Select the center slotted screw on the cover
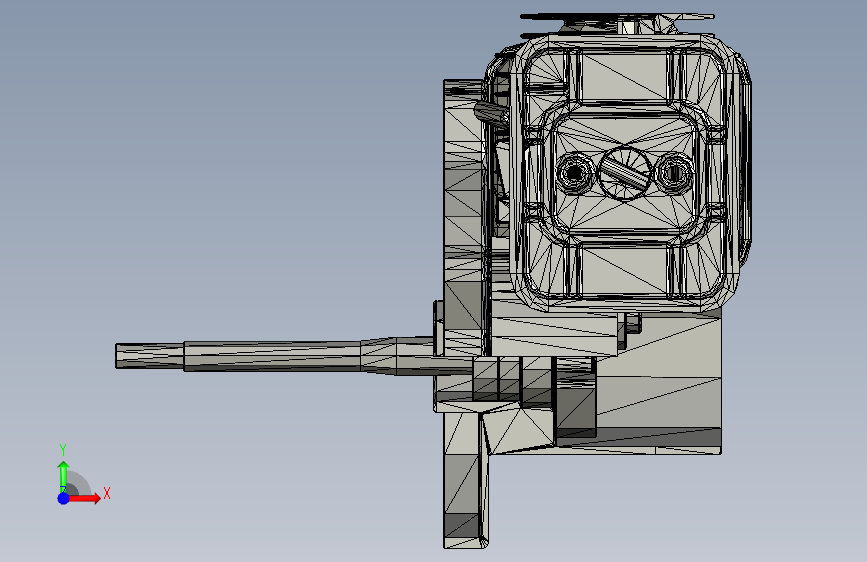867x562 pixels. coord(625,173)
